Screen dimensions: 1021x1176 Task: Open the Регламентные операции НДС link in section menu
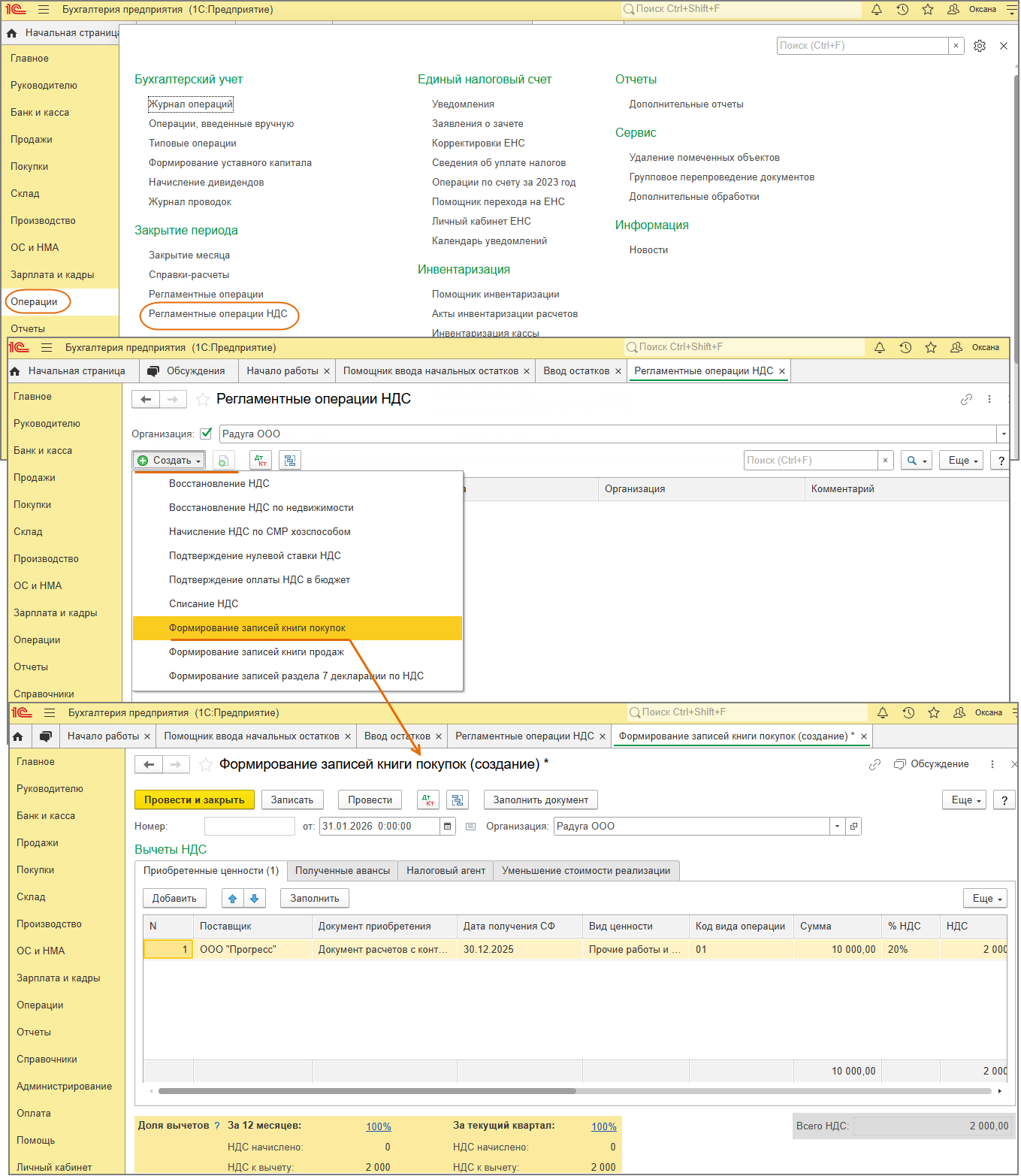click(x=218, y=314)
